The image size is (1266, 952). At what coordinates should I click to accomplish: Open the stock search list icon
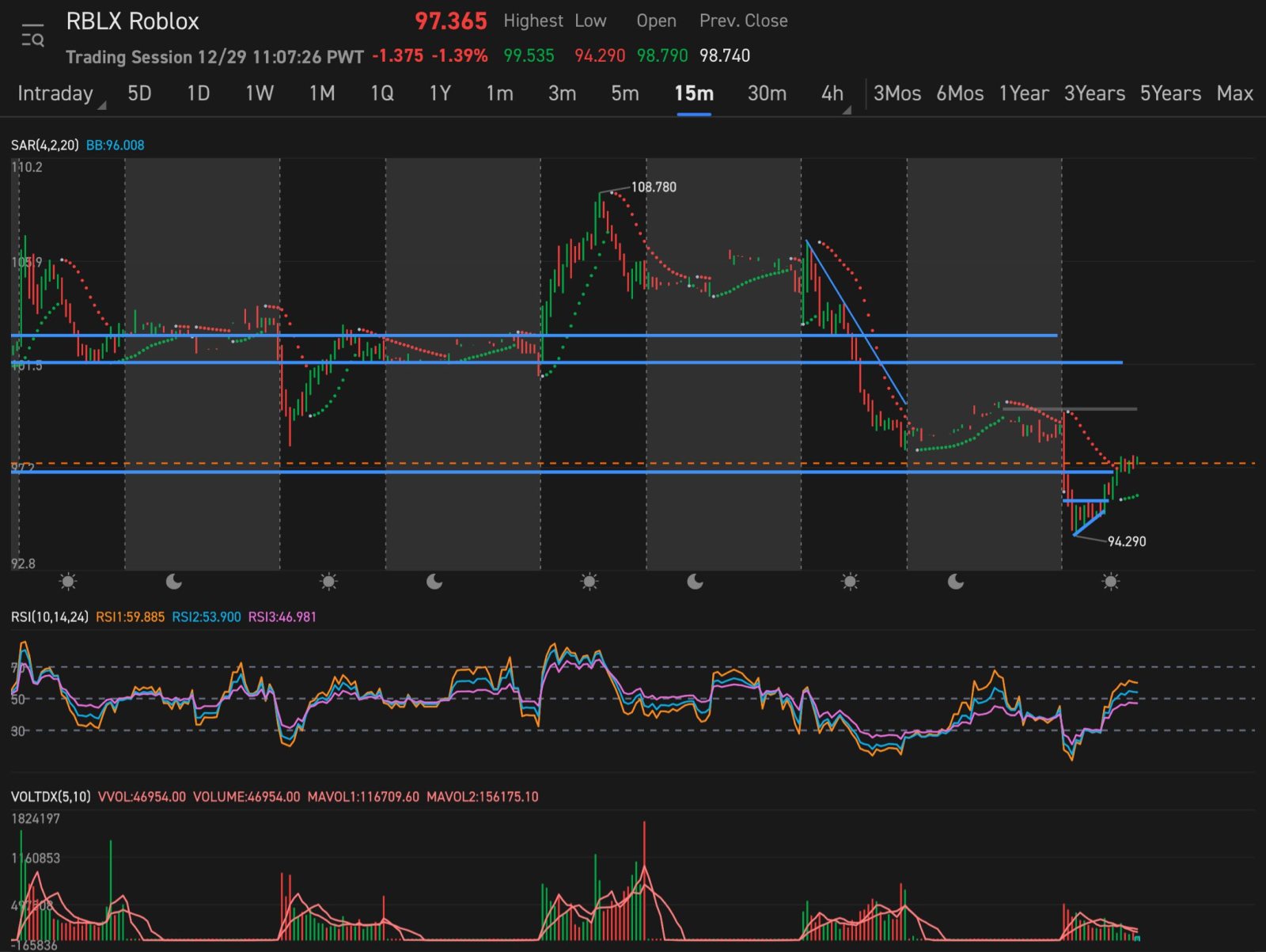(32, 36)
